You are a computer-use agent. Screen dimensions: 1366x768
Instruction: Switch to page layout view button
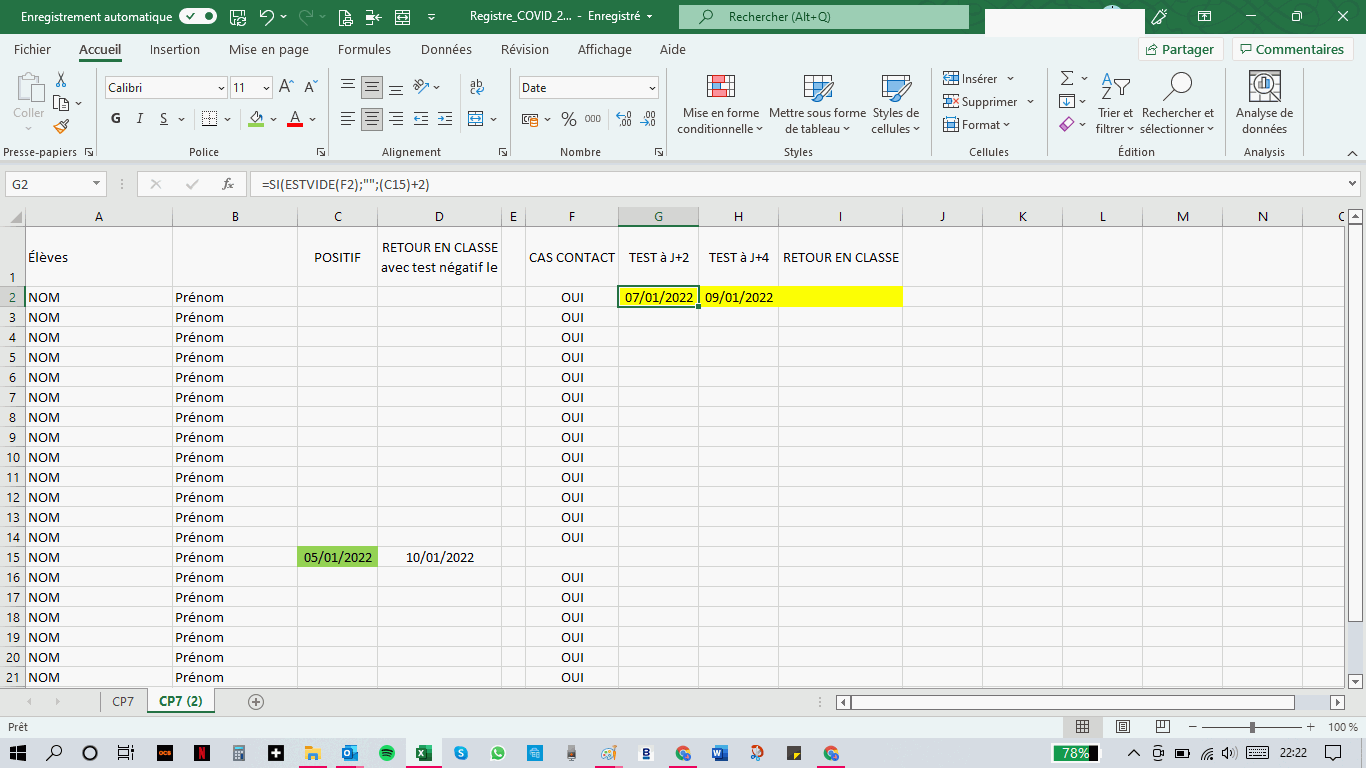[1122, 727]
